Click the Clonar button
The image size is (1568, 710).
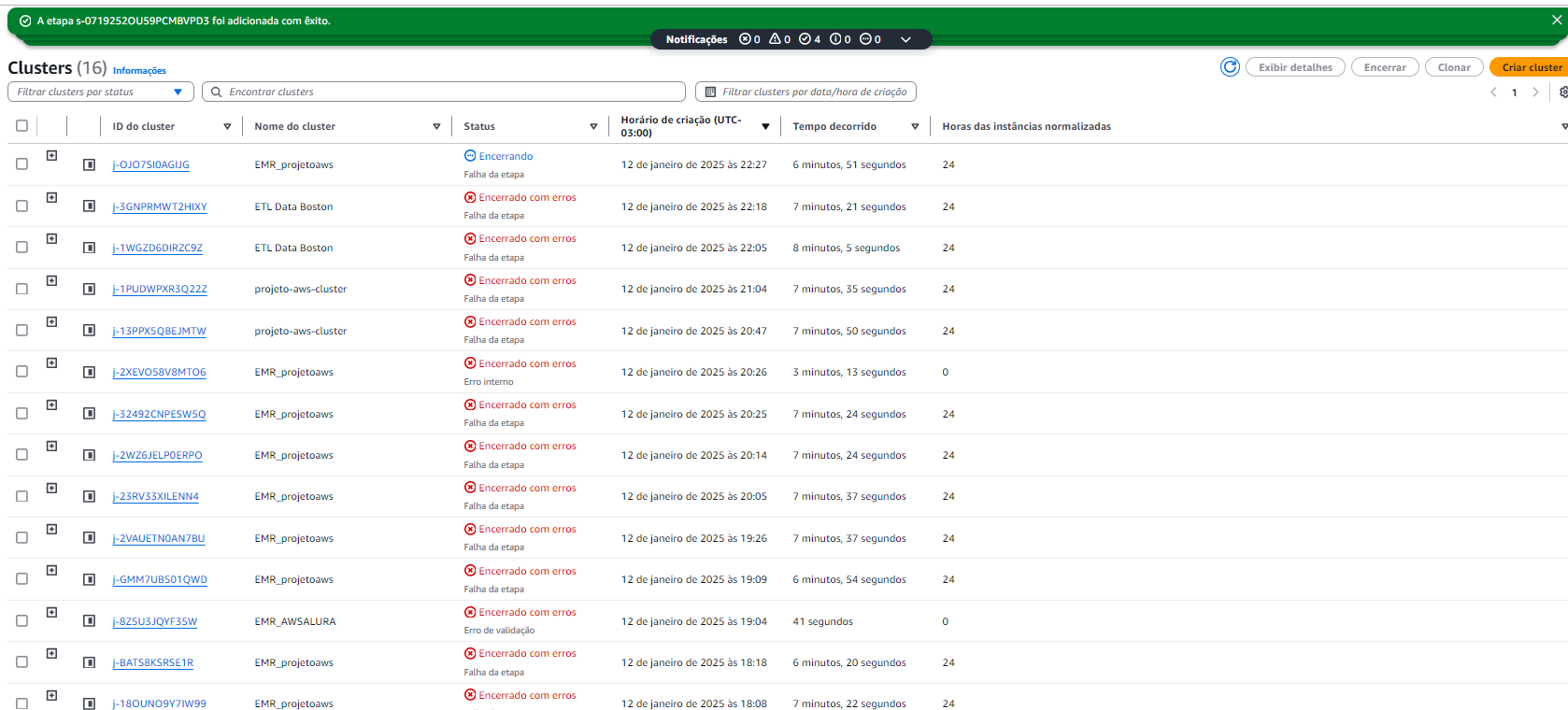(1454, 67)
